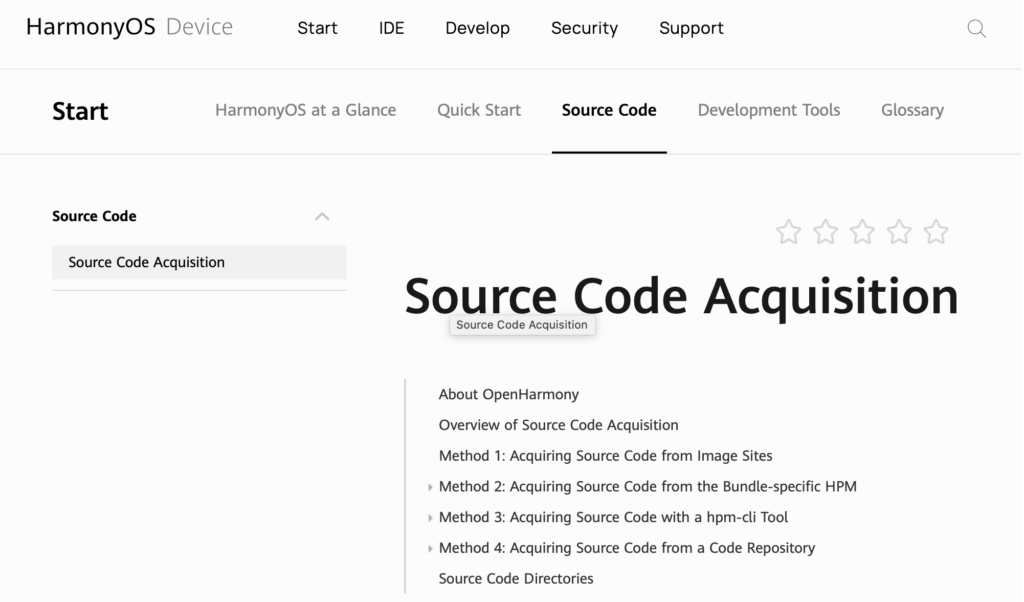The height and width of the screenshot is (602, 1024).
Task: Rate page with the fifth star
Action: click(936, 232)
